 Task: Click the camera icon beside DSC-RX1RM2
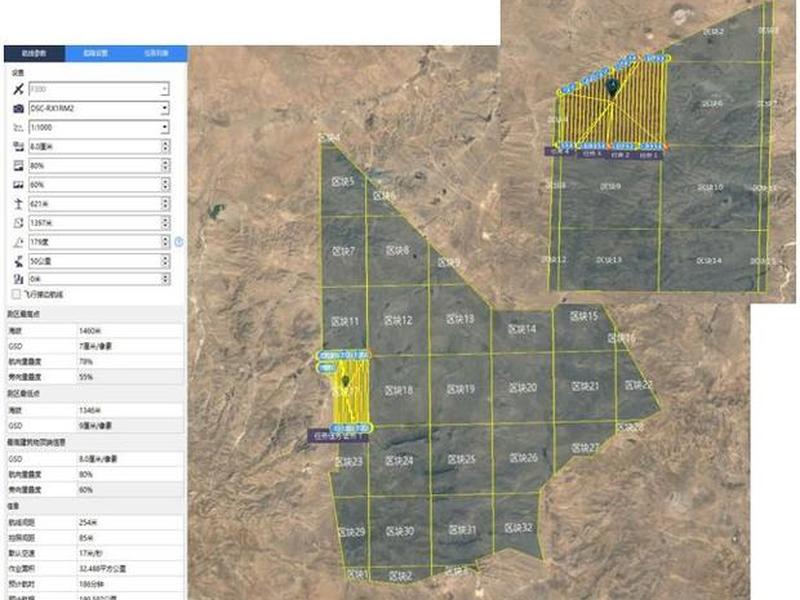tap(18, 108)
